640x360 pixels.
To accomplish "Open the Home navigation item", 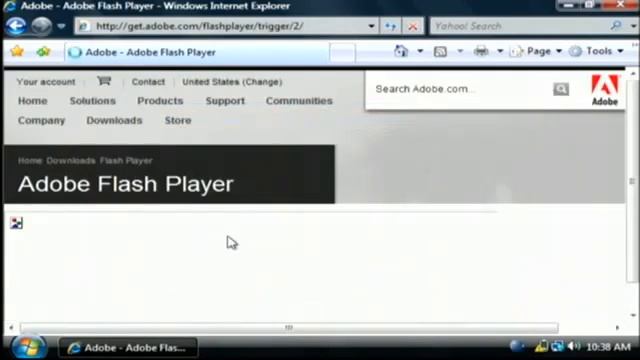I will (33, 101).
